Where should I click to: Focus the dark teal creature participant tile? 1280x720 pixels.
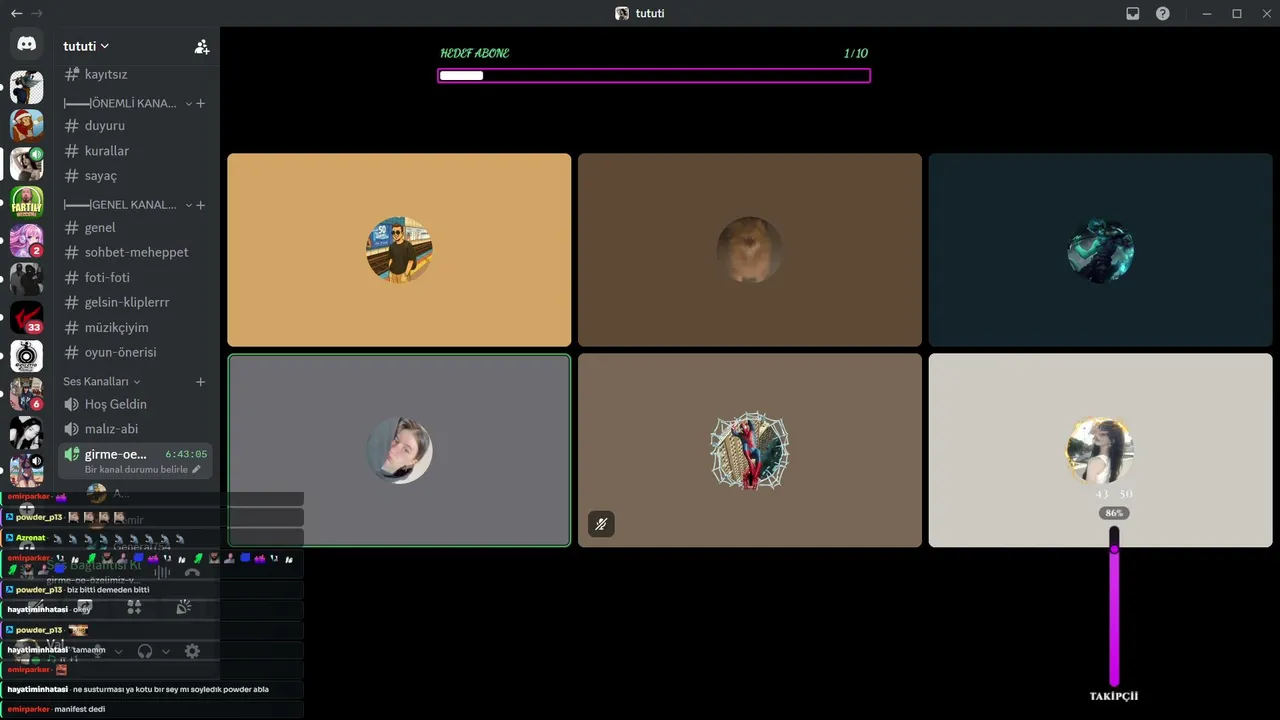[x=1101, y=250]
